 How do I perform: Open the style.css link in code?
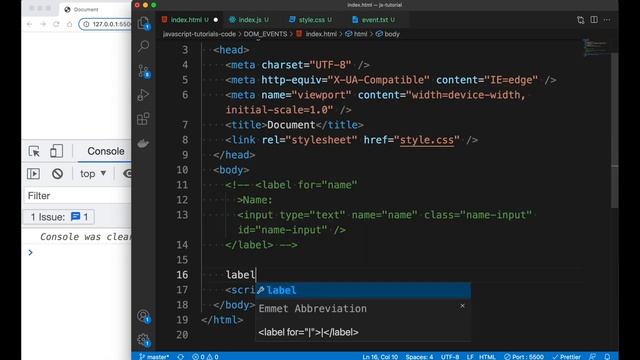pos(427,140)
